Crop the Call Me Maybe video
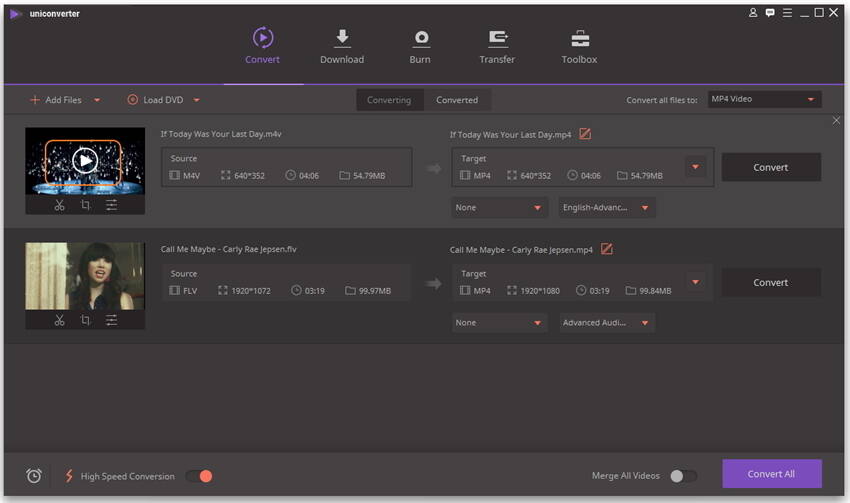Screen dimensions: 850x503 [85, 320]
